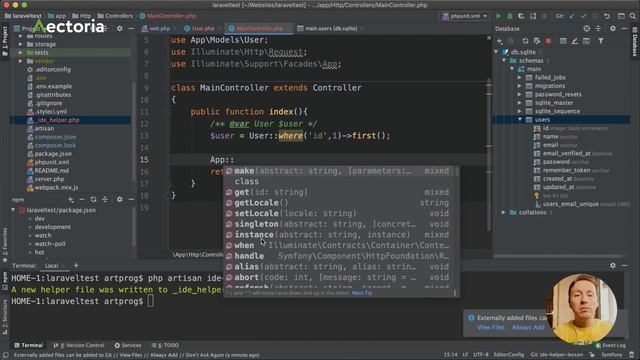The width and height of the screenshot is (640, 360).
Task: Run the phpunit.xml configuration
Action: click(x=498, y=16)
